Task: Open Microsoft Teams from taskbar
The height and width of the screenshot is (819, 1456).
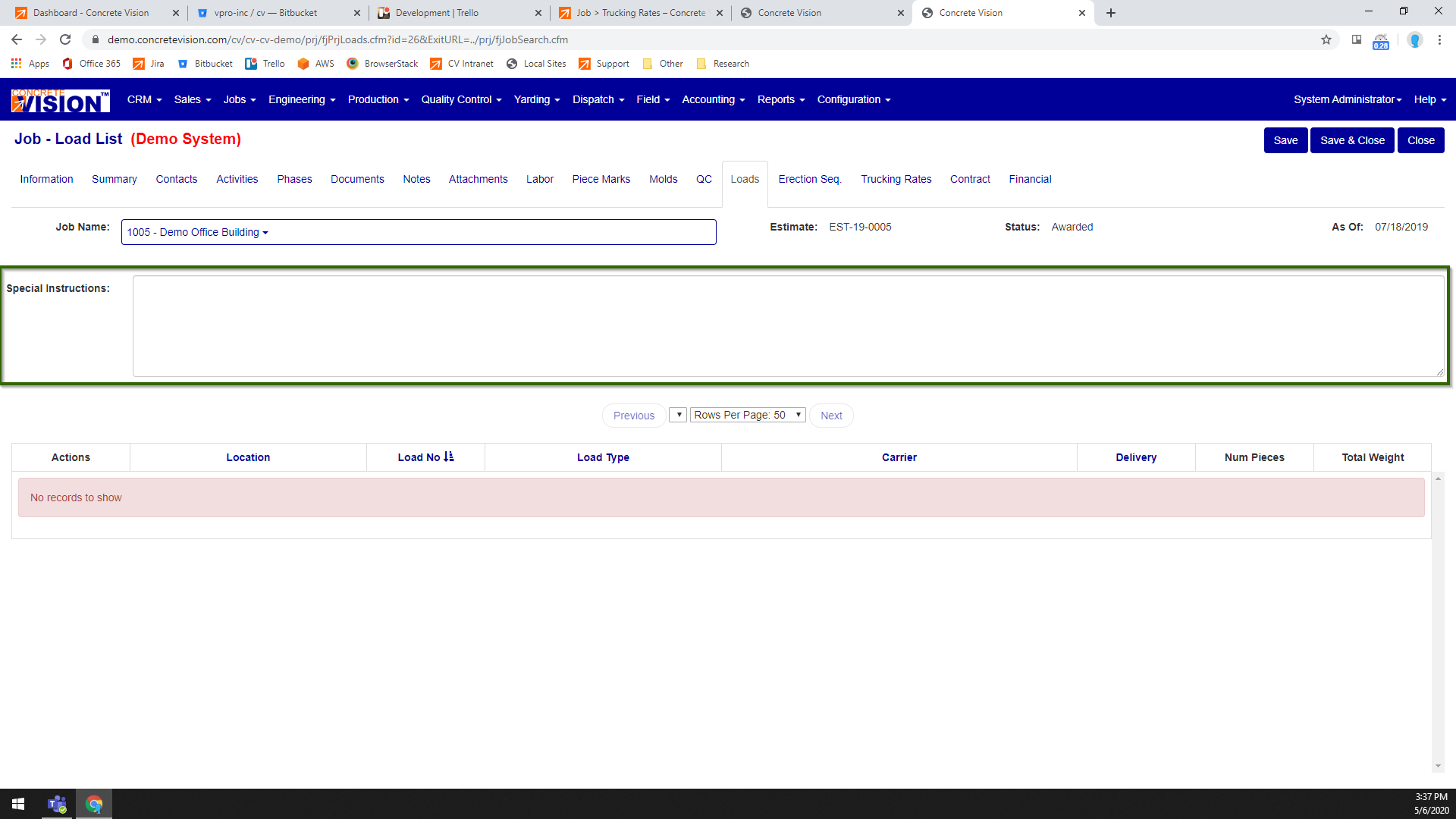Action: (57, 804)
